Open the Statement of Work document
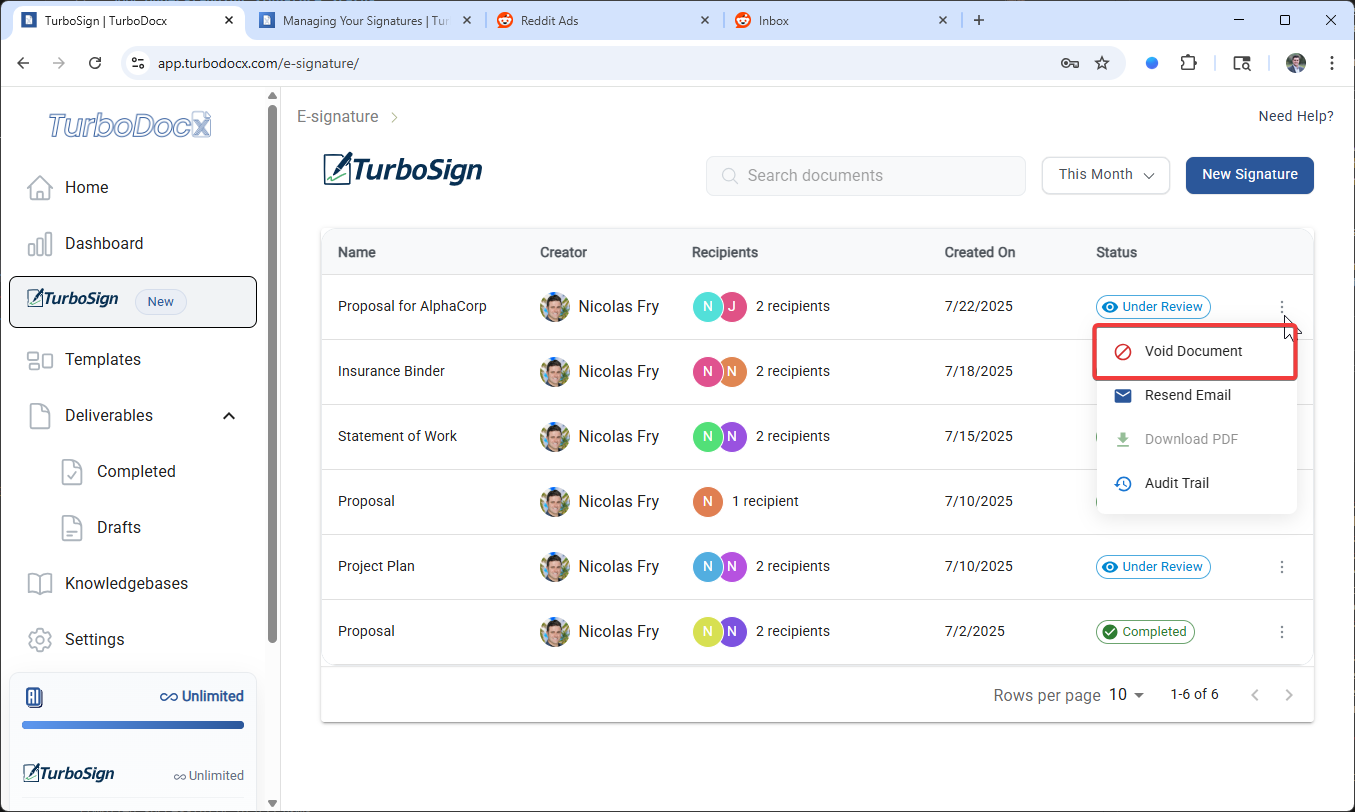1355x812 pixels. tap(397, 436)
